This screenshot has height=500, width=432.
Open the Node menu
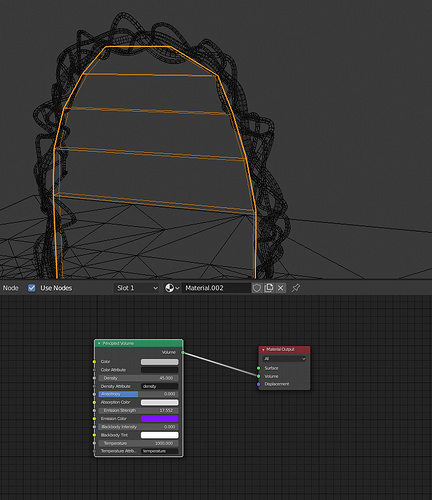pyautogui.click(x=11, y=288)
